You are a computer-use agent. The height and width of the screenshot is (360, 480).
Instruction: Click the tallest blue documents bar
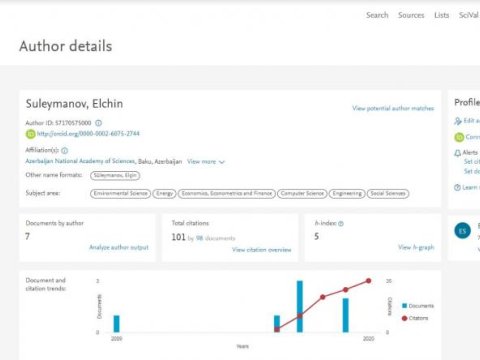pyautogui.click(x=300, y=306)
